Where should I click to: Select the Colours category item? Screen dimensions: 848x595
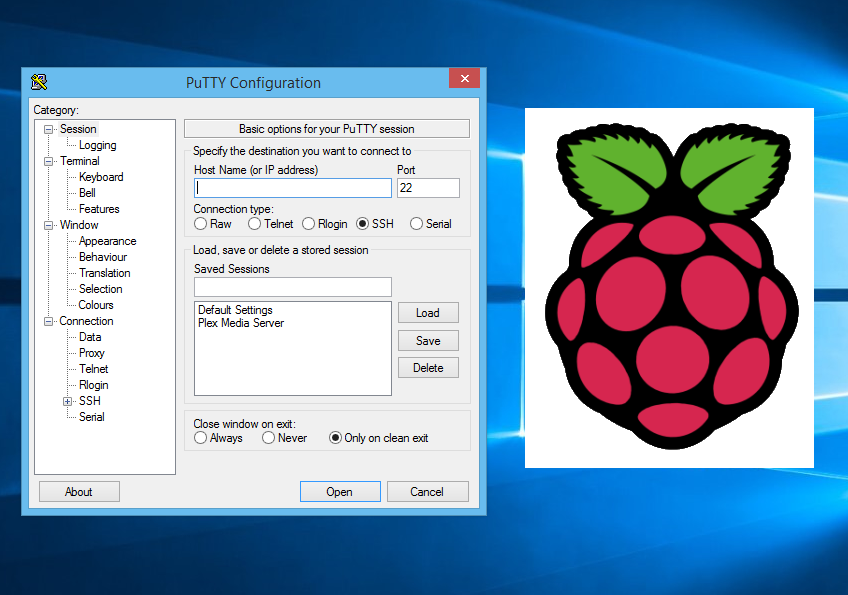96,305
